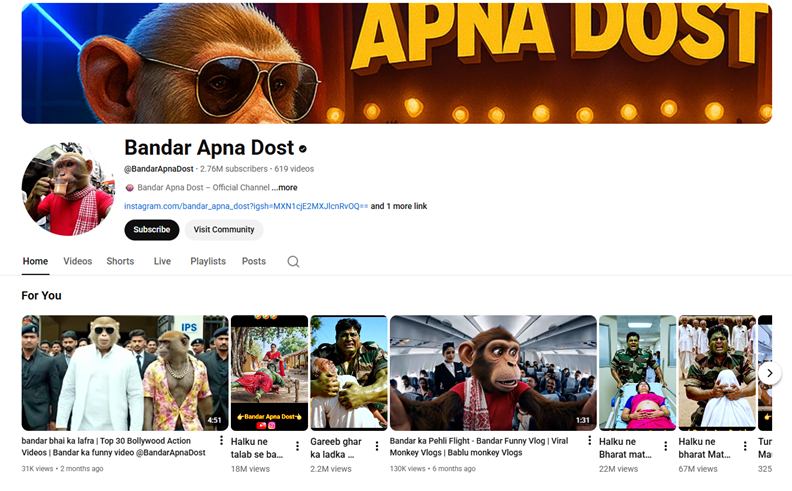Open options menu for 'Halku ne talab se' short
This screenshot has height=491, width=792.
coord(298,446)
